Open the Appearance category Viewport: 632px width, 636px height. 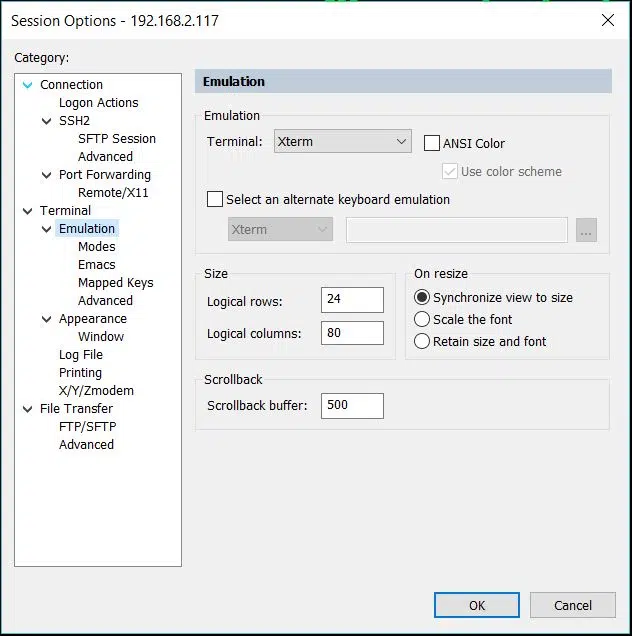tap(93, 319)
